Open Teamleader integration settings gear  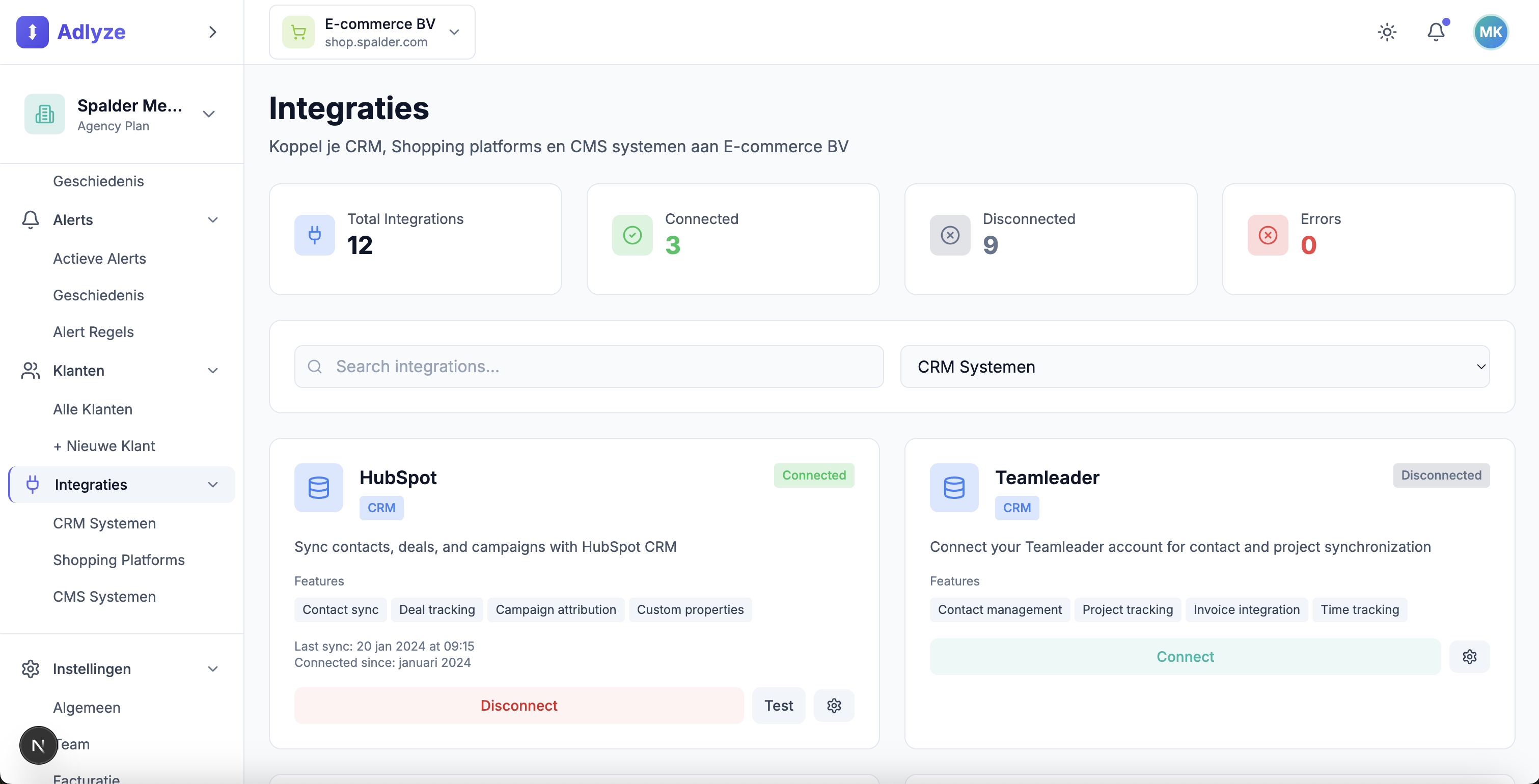(x=1470, y=656)
